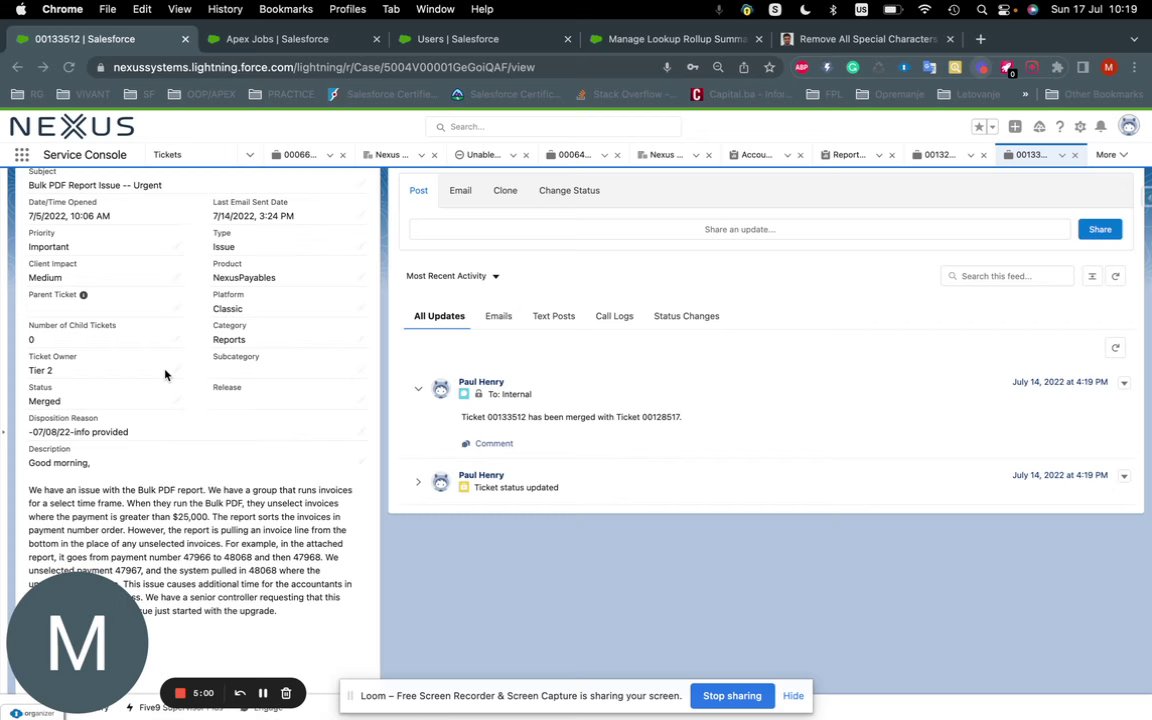Viewport: 1152px width, 720px height.
Task: Show the Status Changes feed tab
Action: (x=686, y=316)
